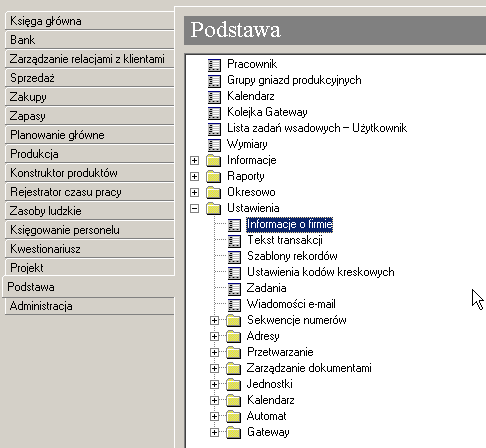Image resolution: width=486 pixels, height=448 pixels.
Task: Collapse the Ustawienia folder node
Action: coord(194,208)
